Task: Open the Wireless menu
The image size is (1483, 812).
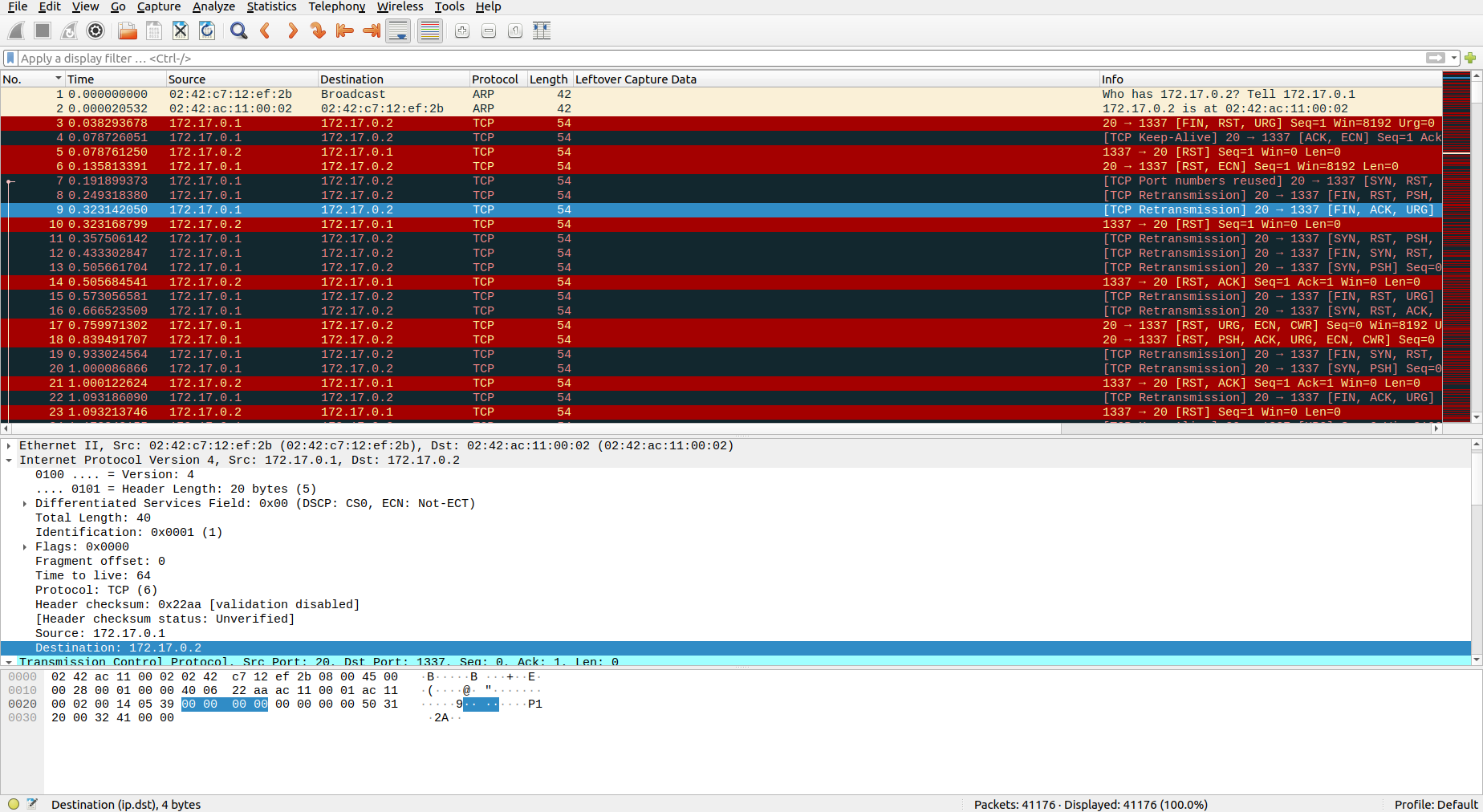Action: [400, 6]
